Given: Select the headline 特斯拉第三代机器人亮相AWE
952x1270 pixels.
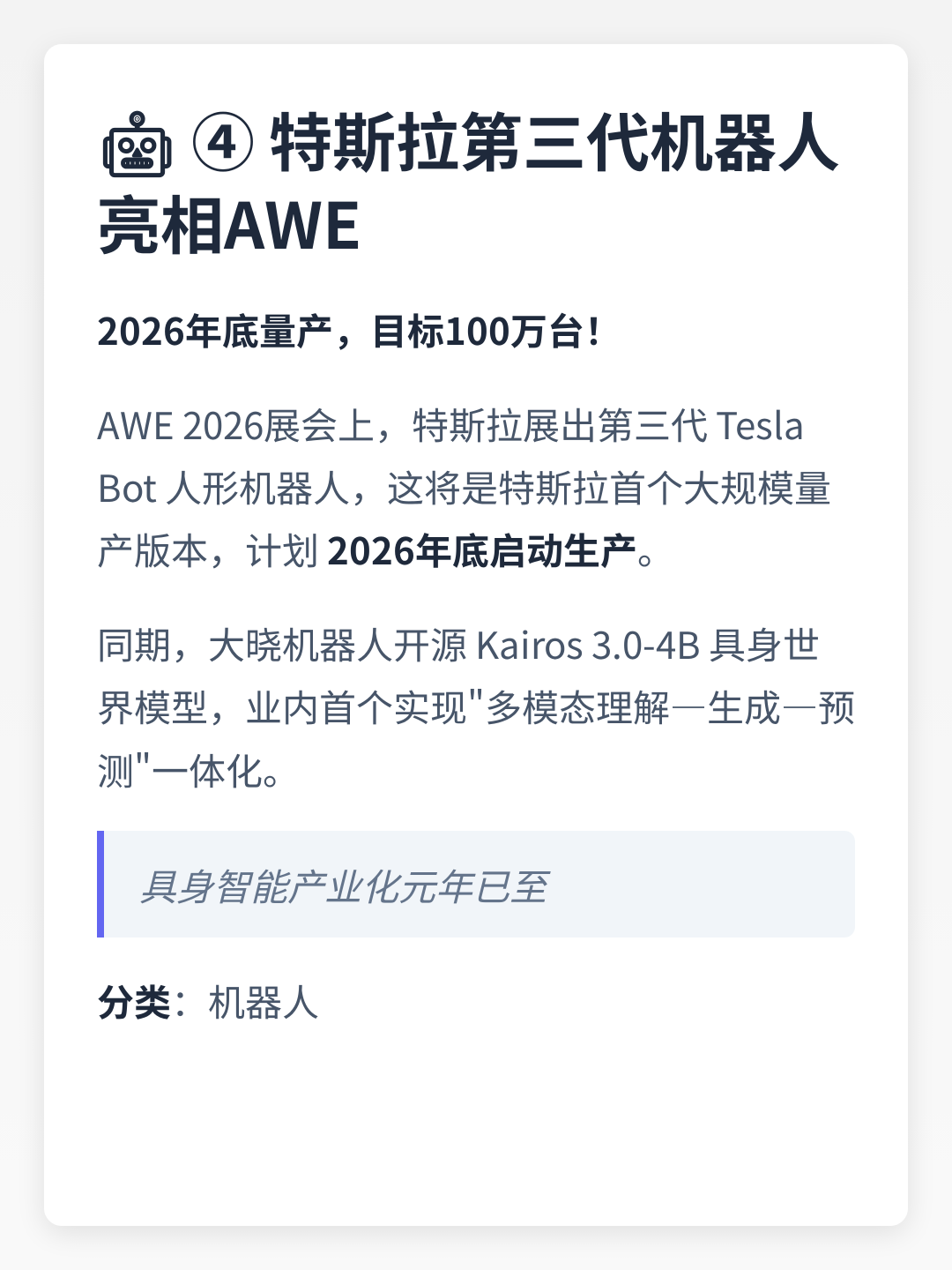Looking at the screenshot, I should [x=468, y=183].
